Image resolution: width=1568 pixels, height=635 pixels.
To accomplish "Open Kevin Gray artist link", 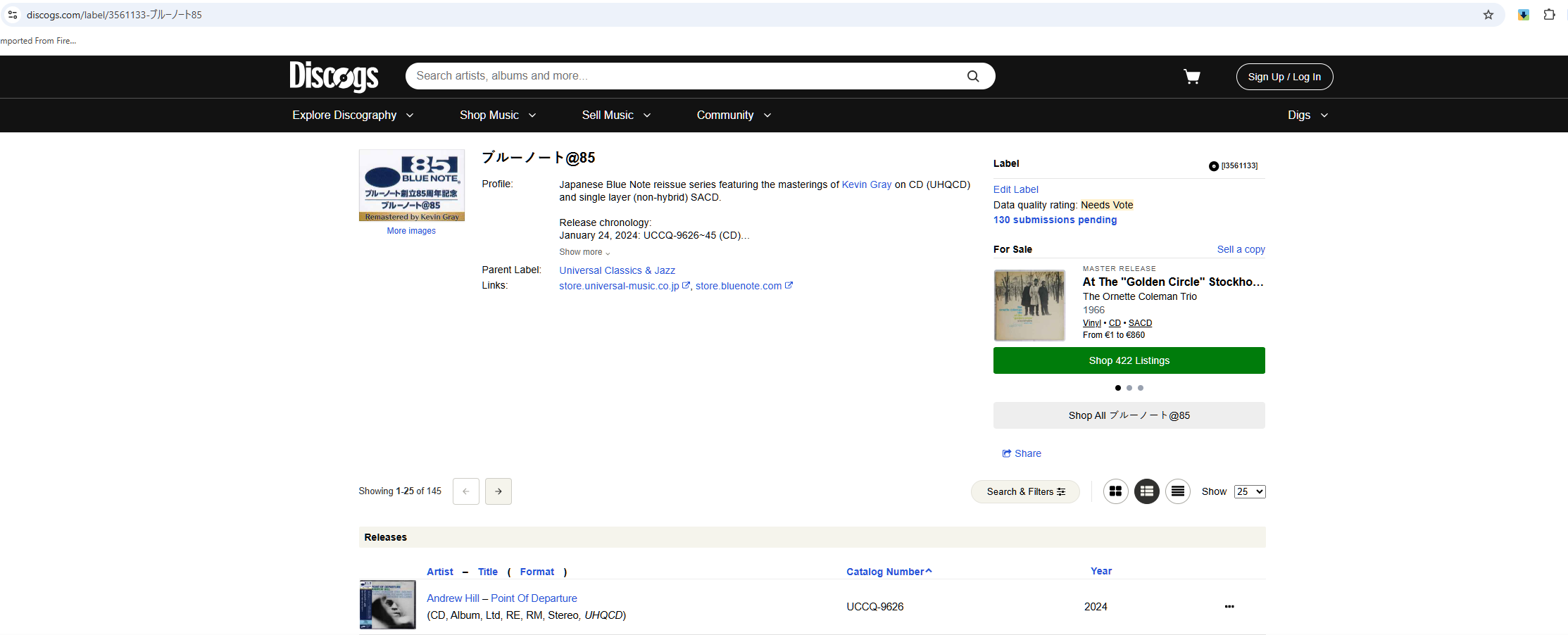I will (867, 184).
